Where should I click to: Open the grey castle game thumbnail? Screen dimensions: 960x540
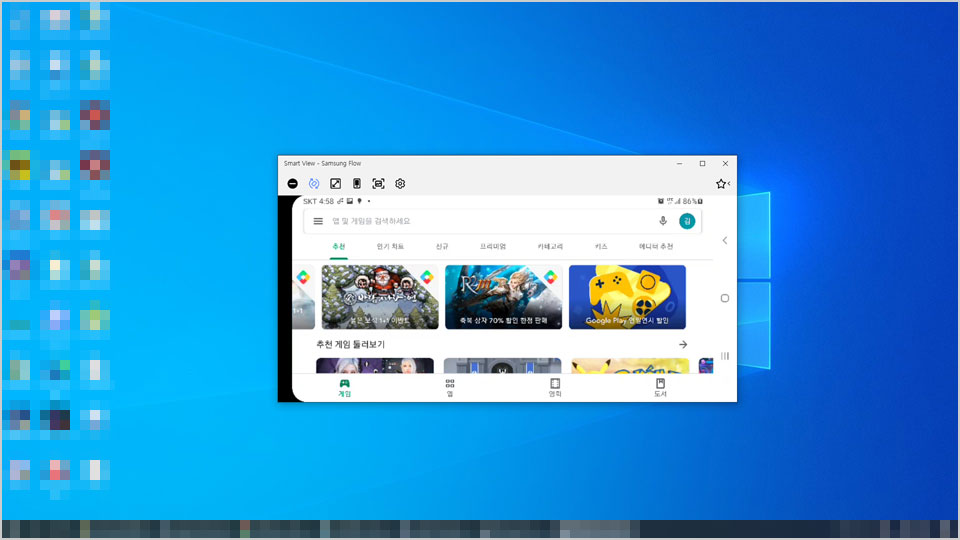(502, 366)
